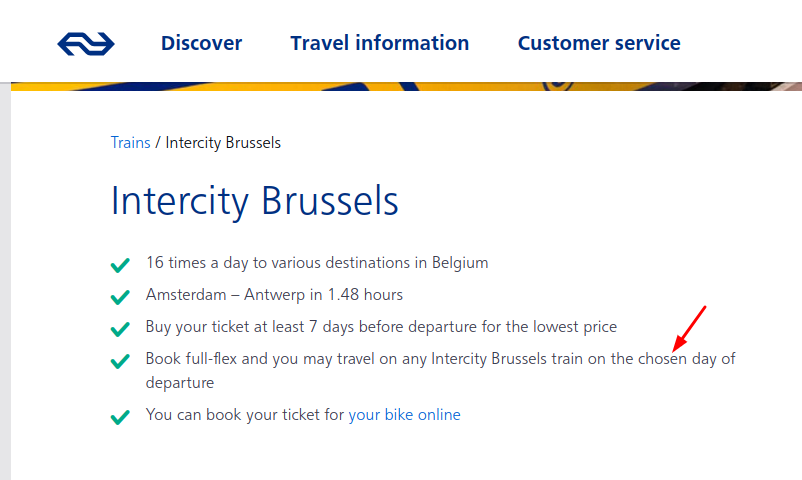
Task: Click the large 'Intercity Brussels' page heading
Action: [x=254, y=200]
